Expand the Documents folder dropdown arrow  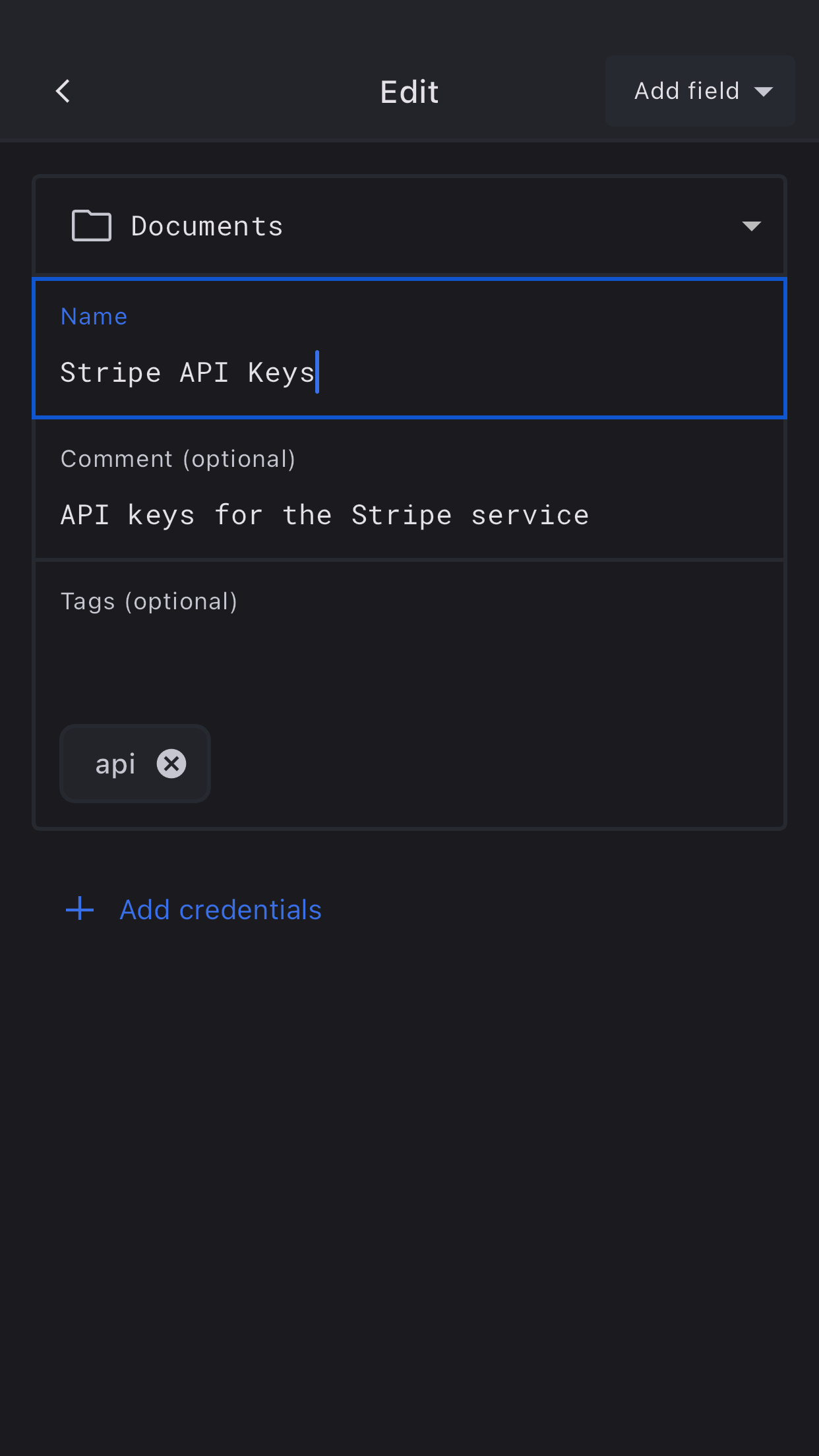(x=751, y=226)
